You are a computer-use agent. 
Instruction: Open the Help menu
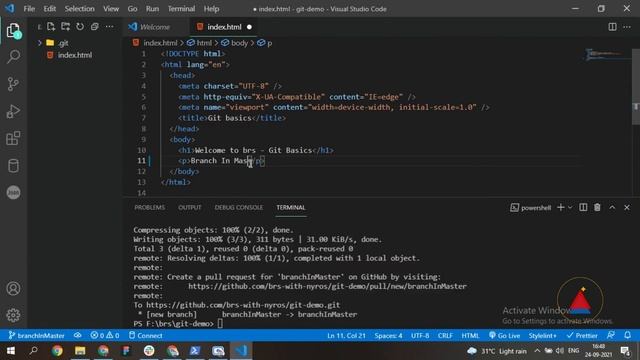[x=211, y=9]
